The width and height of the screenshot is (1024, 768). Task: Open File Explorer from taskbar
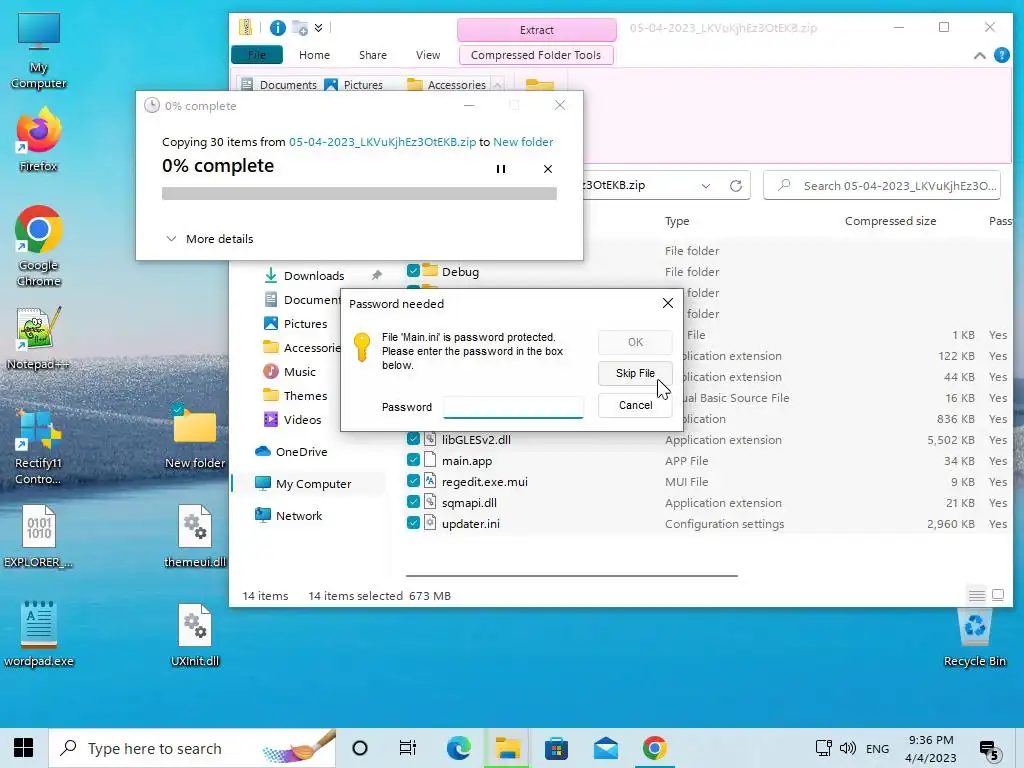coord(507,748)
